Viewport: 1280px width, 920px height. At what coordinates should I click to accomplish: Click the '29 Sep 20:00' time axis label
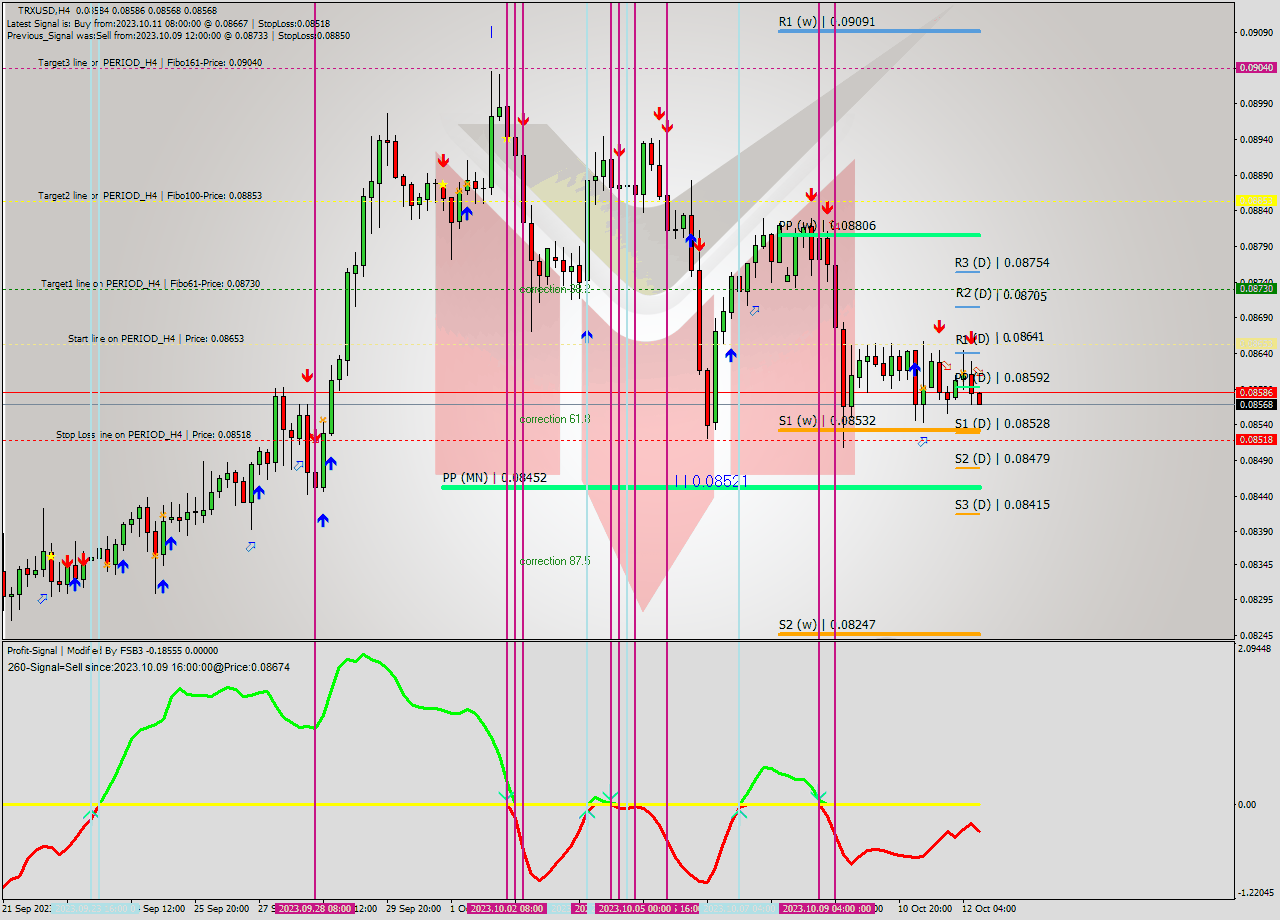(x=413, y=909)
